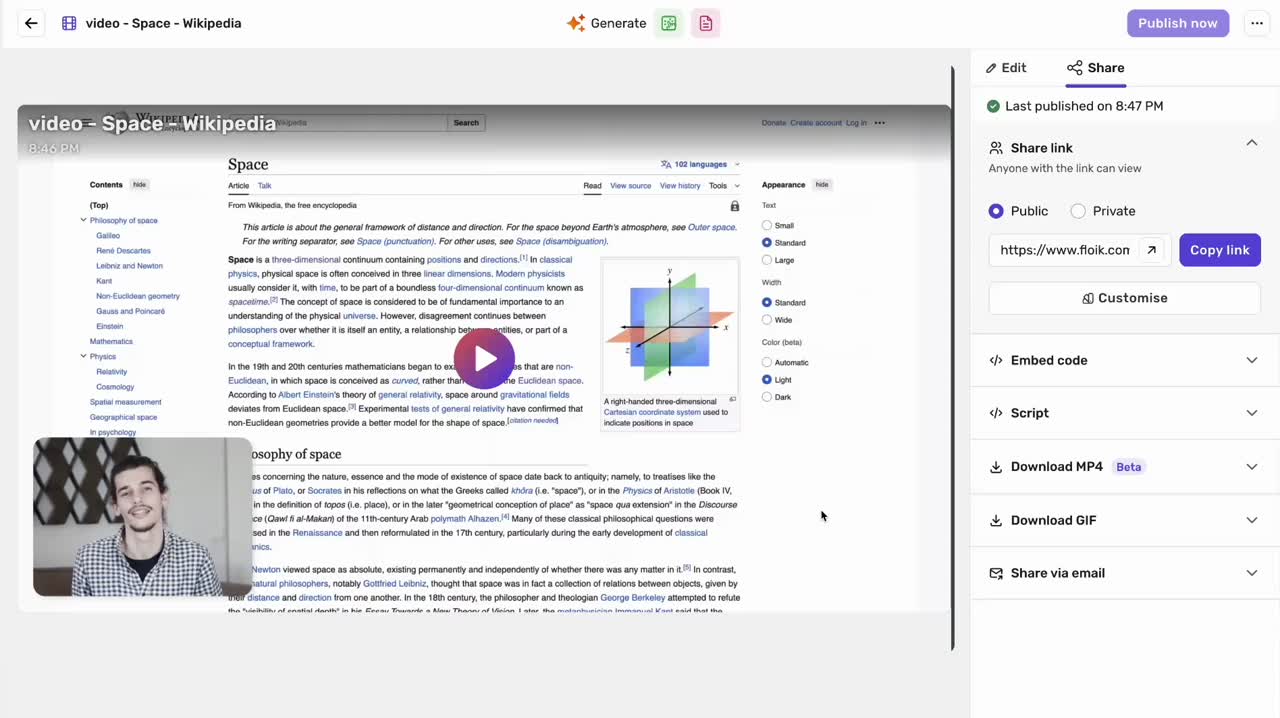1280x718 pixels.
Task: Select Dark color radio
Action: 767,397
